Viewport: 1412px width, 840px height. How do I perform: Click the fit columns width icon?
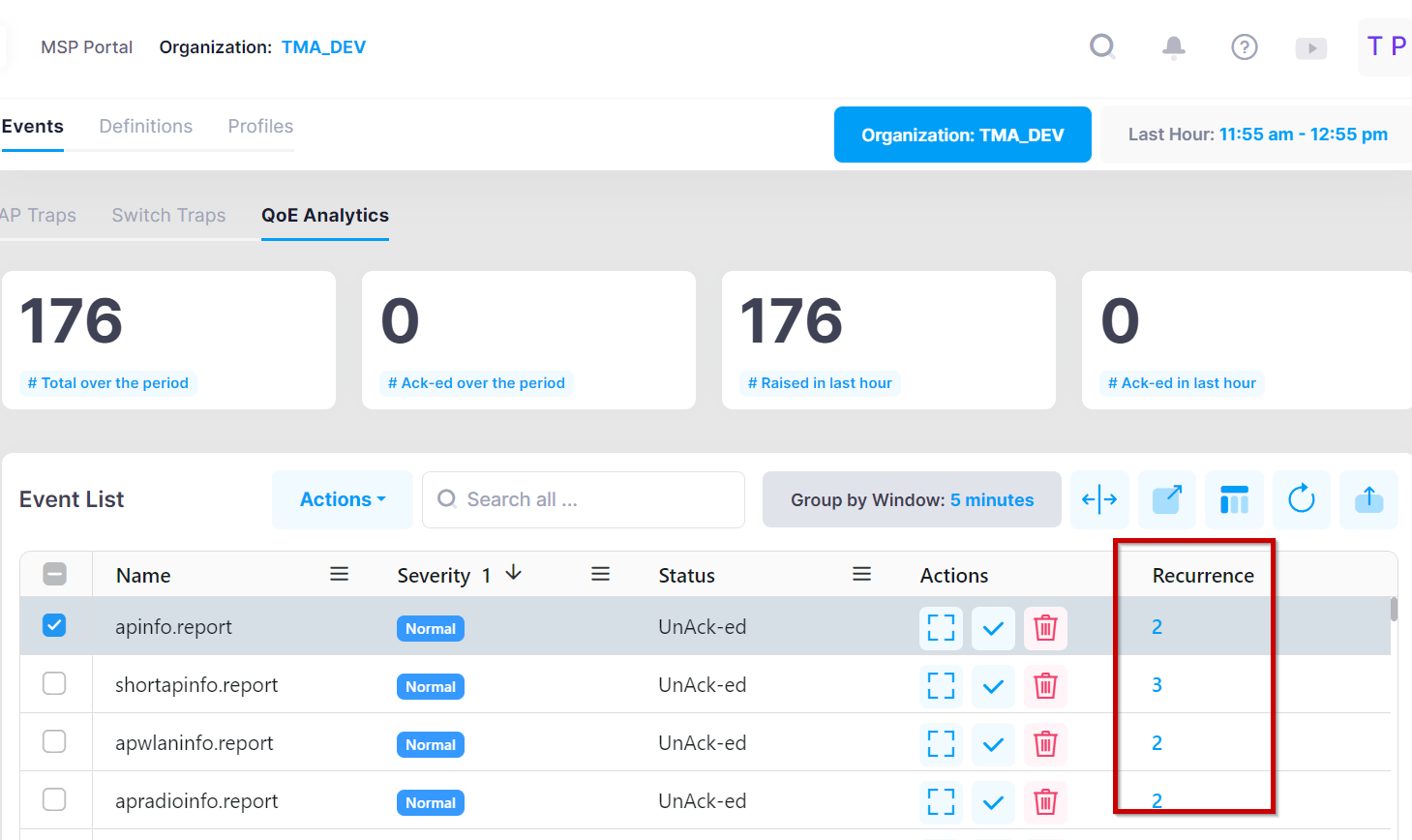[x=1099, y=499]
